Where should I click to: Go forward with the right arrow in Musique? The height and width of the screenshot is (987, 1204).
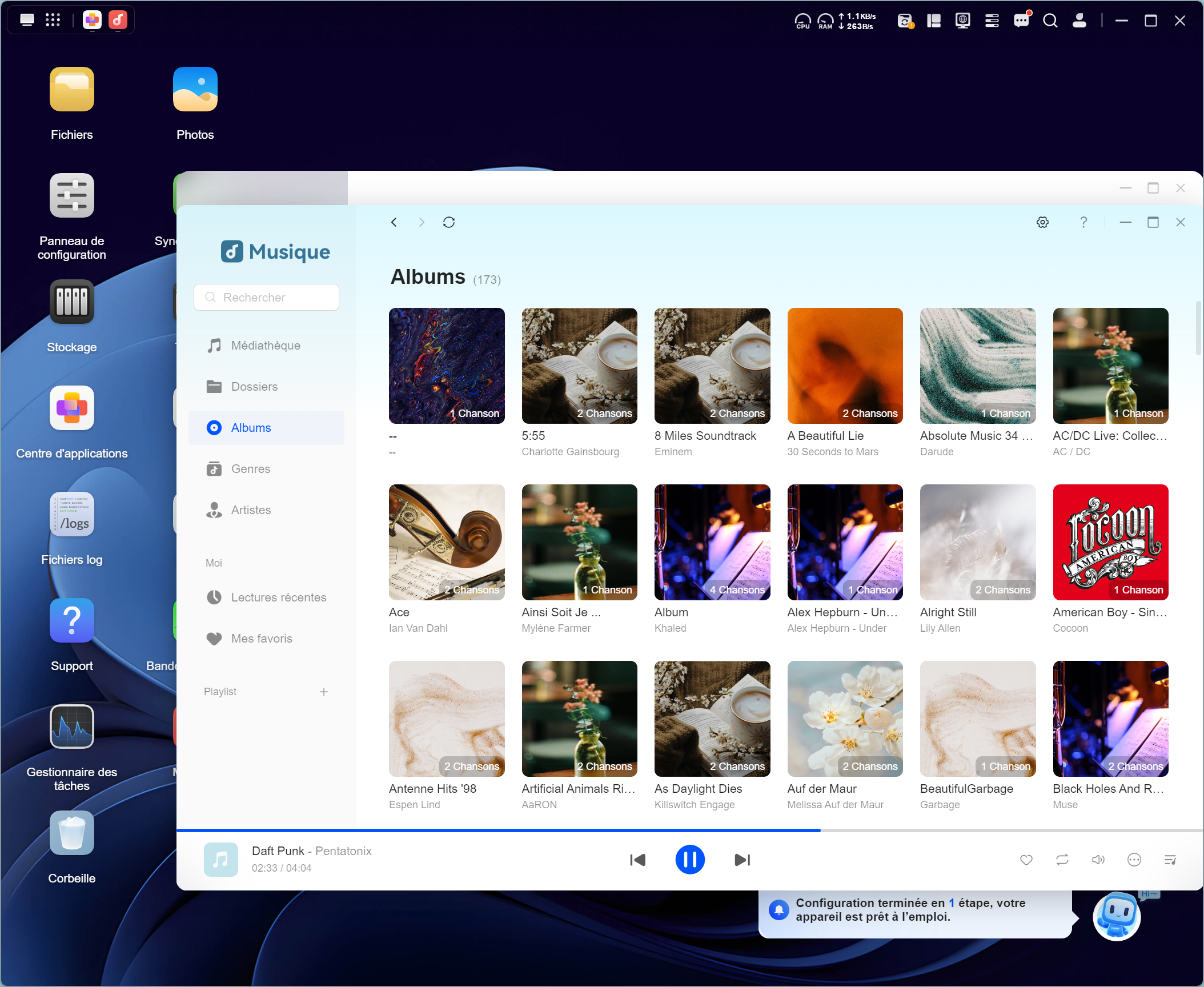422,222
